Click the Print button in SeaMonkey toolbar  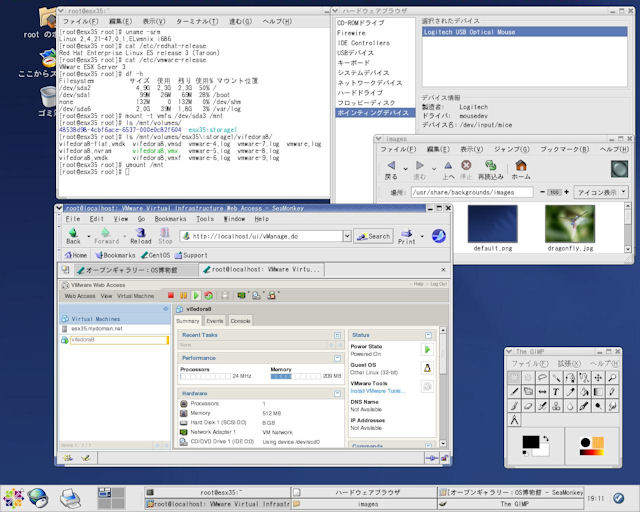coord(407,236)
